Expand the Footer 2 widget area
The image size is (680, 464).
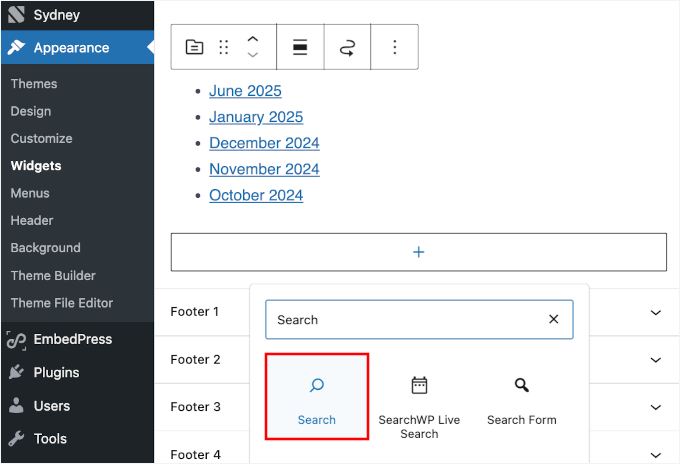click(656, 360)
